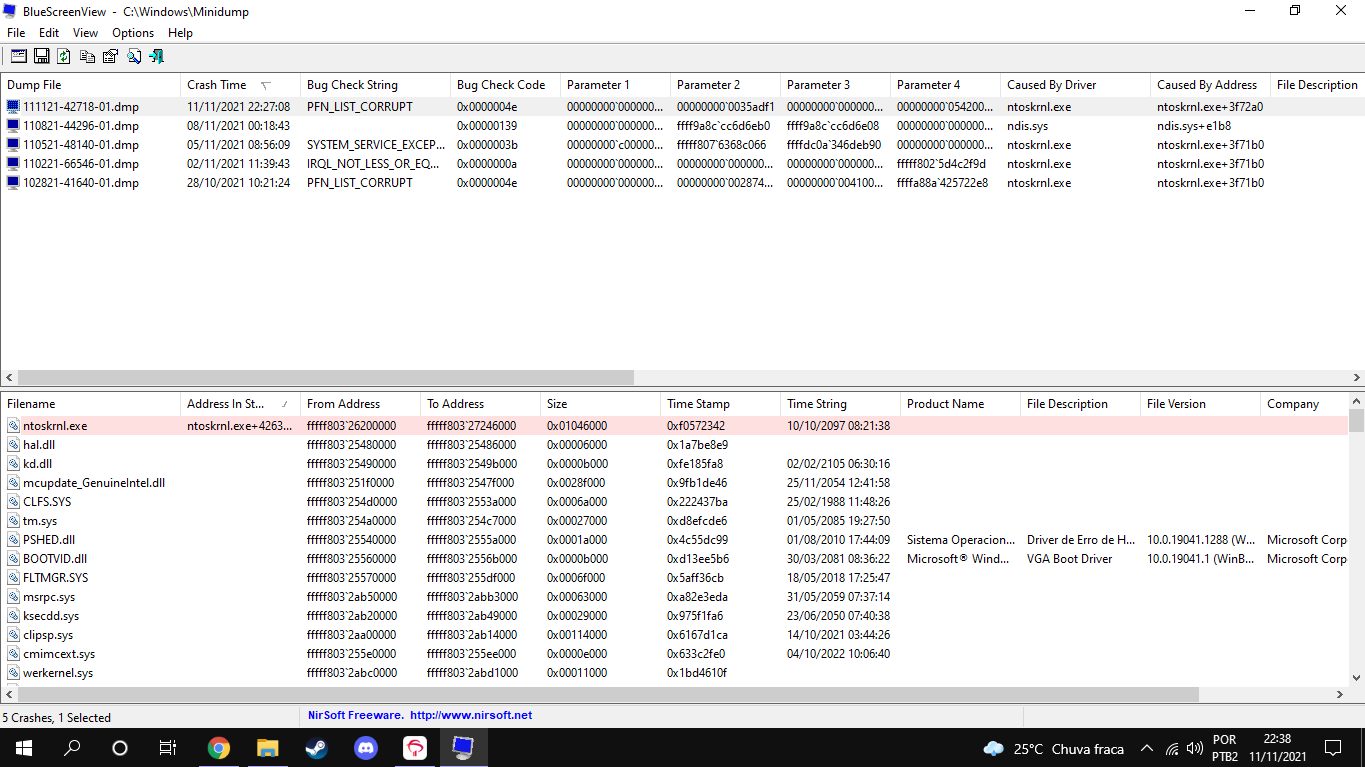The height and width of the screenshot is (767, 1365).
Task: Select the SYSTEM_SERVICE_EXCEP... bug check cell
Action: point(375,145)
